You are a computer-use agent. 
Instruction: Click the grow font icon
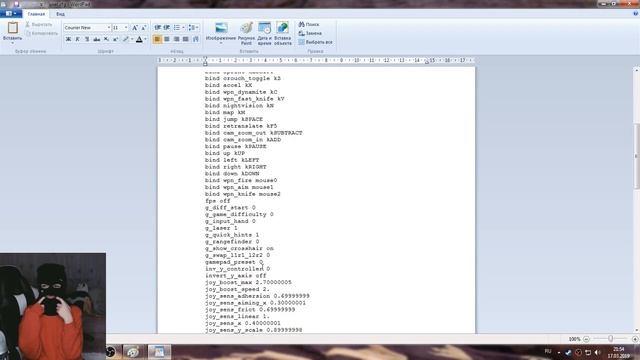coord(135,27)
